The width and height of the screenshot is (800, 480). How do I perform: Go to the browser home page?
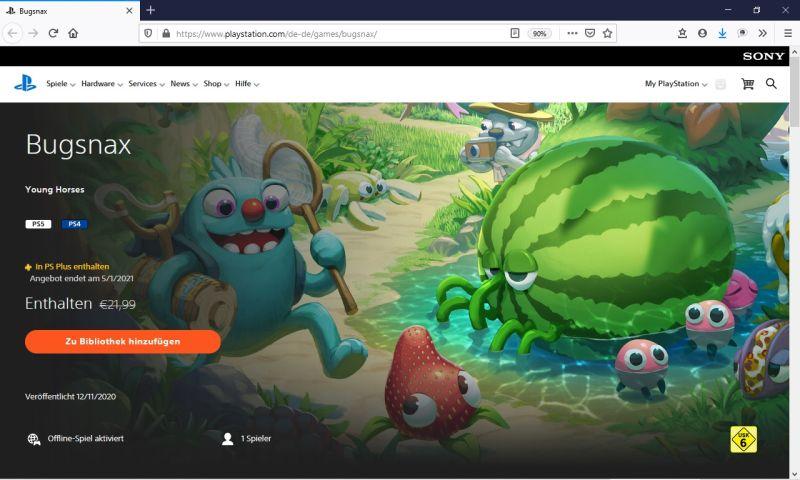[73, 33]
